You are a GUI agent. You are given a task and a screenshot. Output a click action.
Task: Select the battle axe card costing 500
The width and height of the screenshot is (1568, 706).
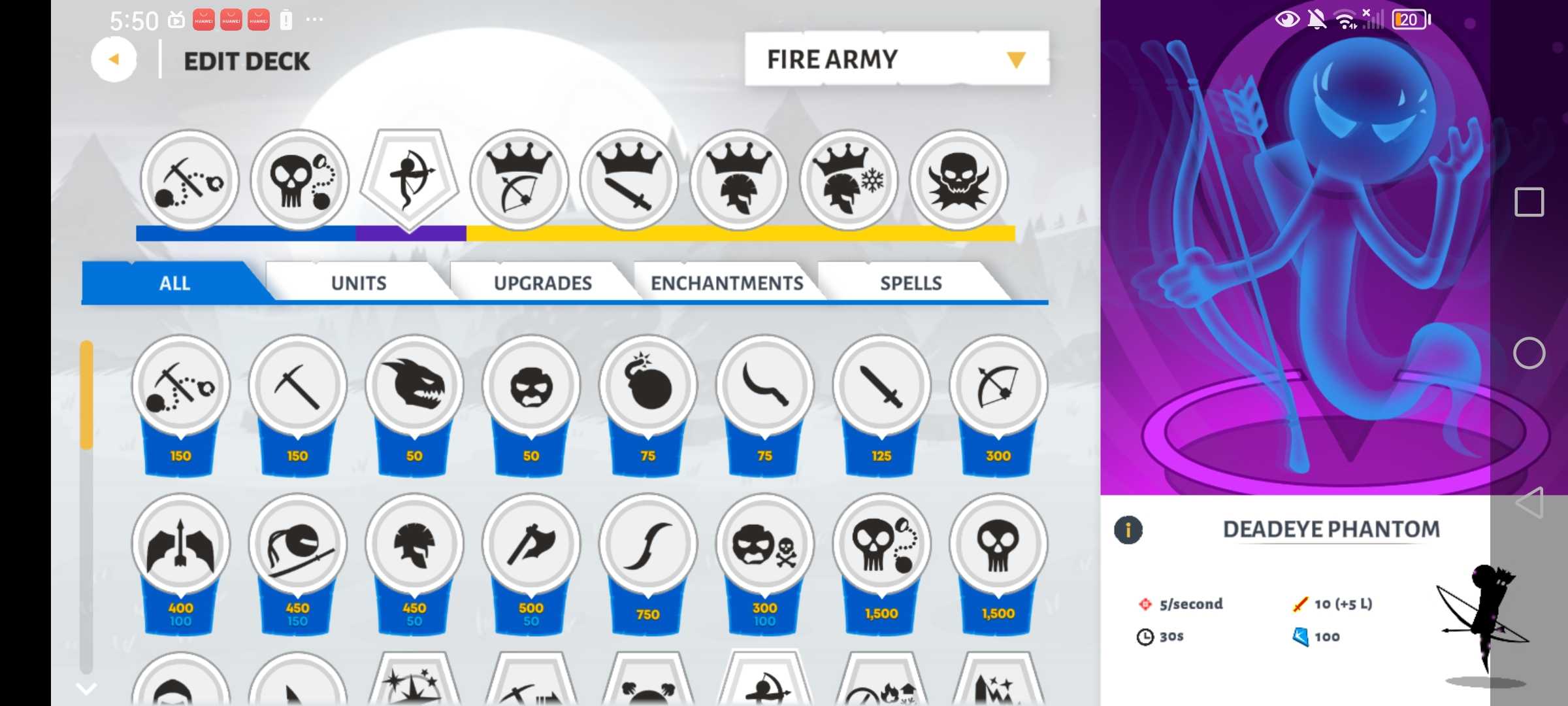pos(531,563)
